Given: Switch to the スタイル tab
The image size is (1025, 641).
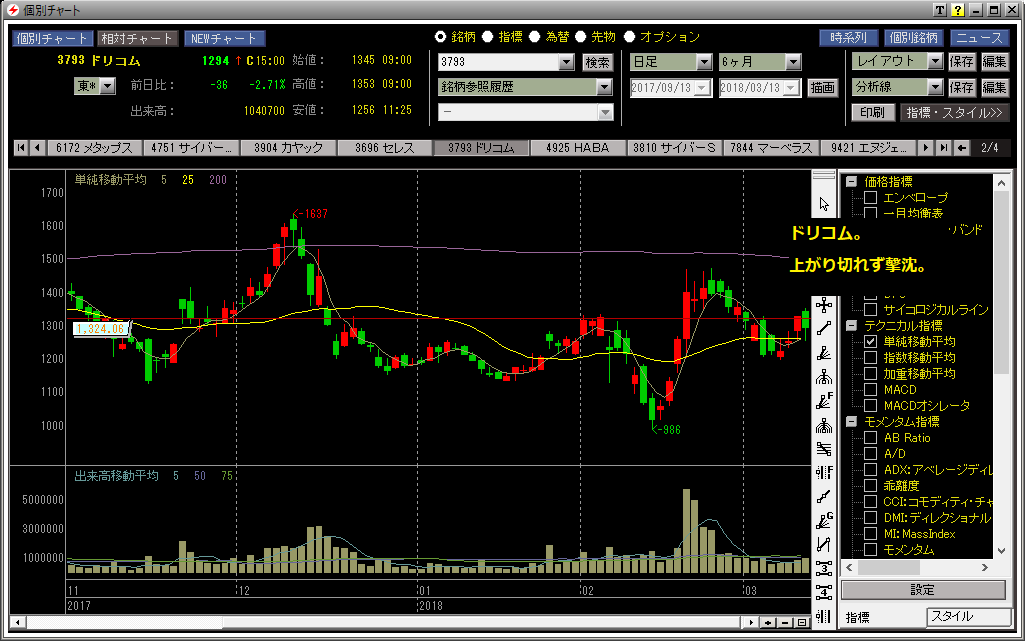Looking at the screenshot, I should [965, 617].
